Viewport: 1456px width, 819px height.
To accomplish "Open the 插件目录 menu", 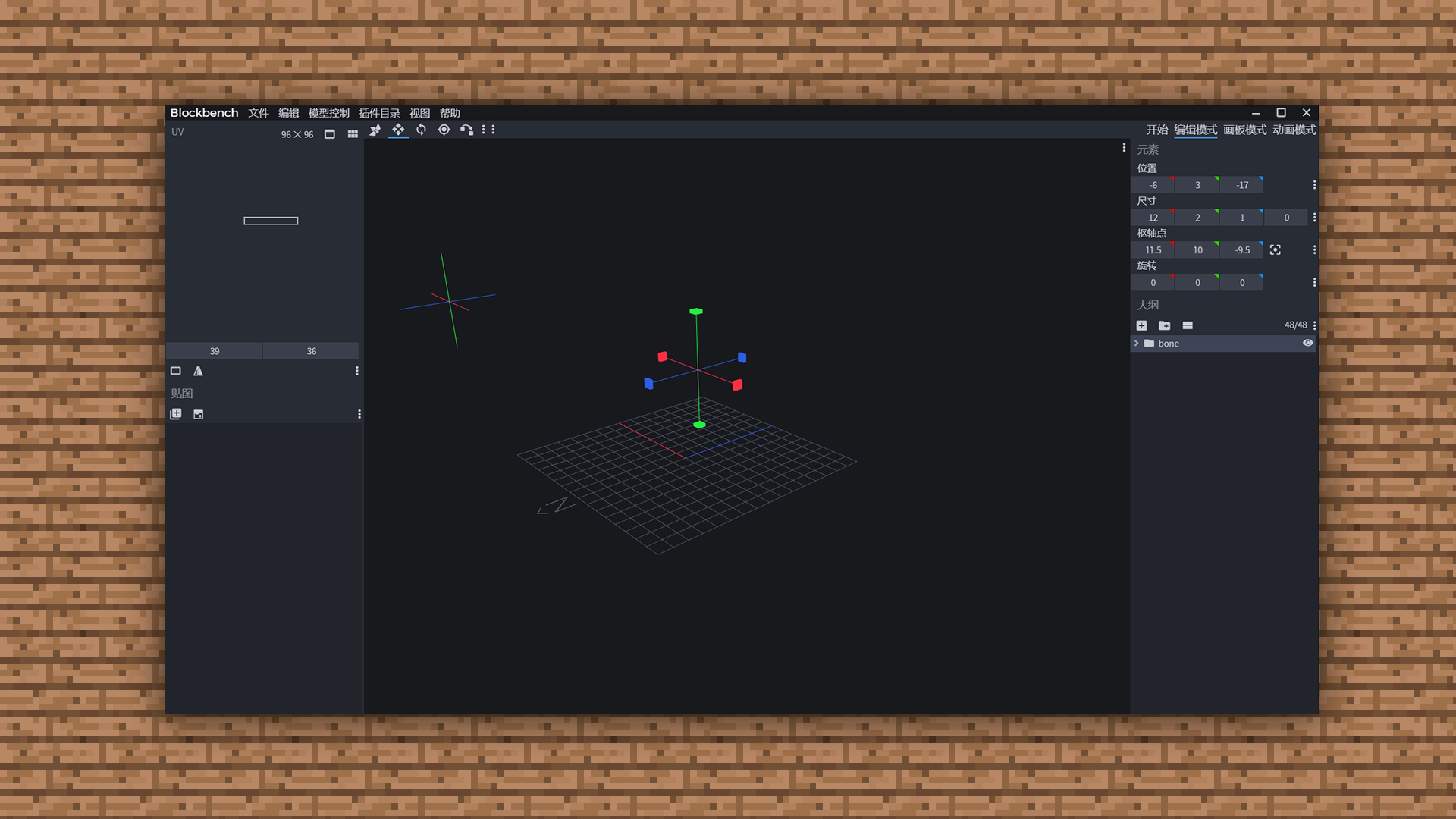I will 379,113.
